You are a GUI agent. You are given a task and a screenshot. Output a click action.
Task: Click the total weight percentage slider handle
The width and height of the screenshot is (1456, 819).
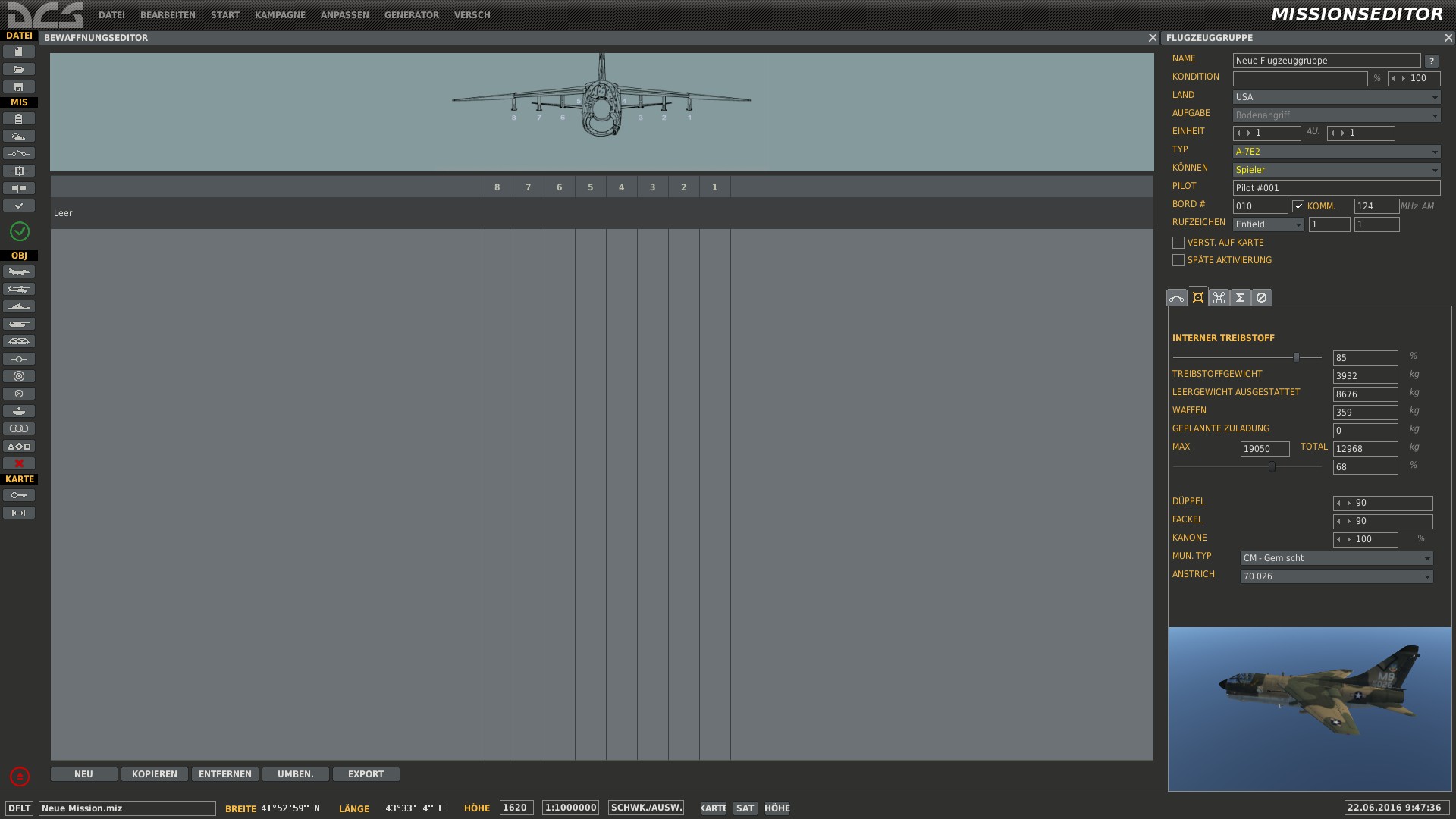(1272, 467)
